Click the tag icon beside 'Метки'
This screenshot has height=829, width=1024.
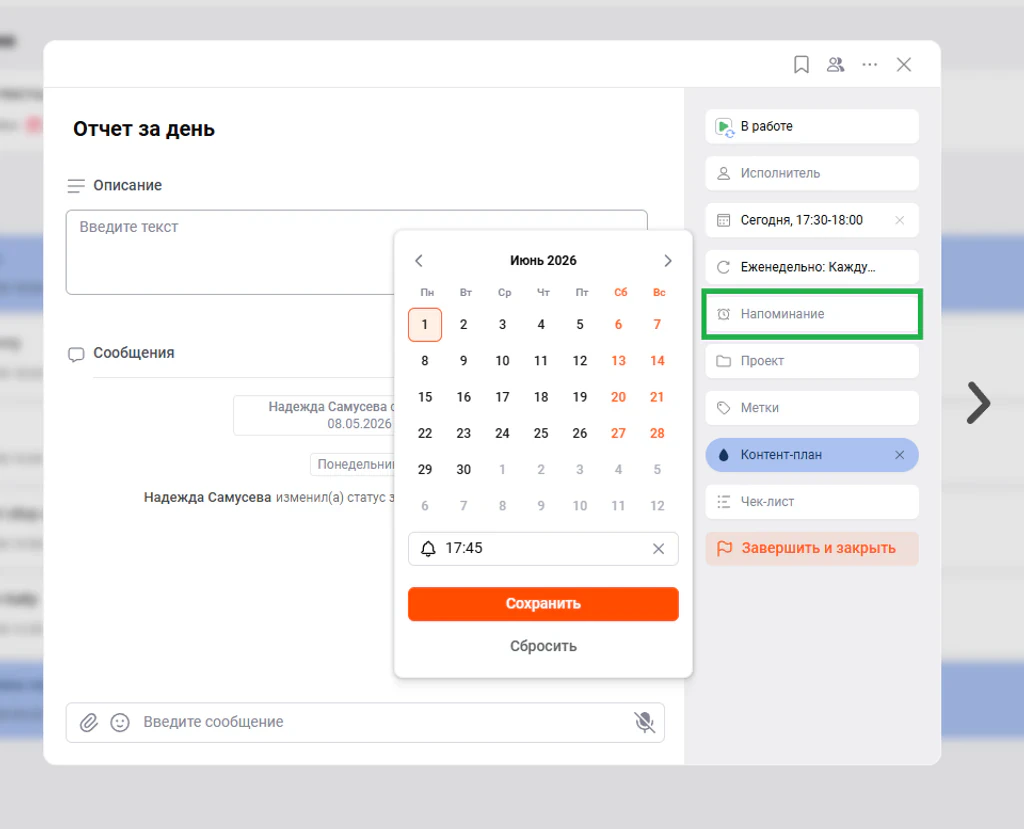[x=724, y=408]
